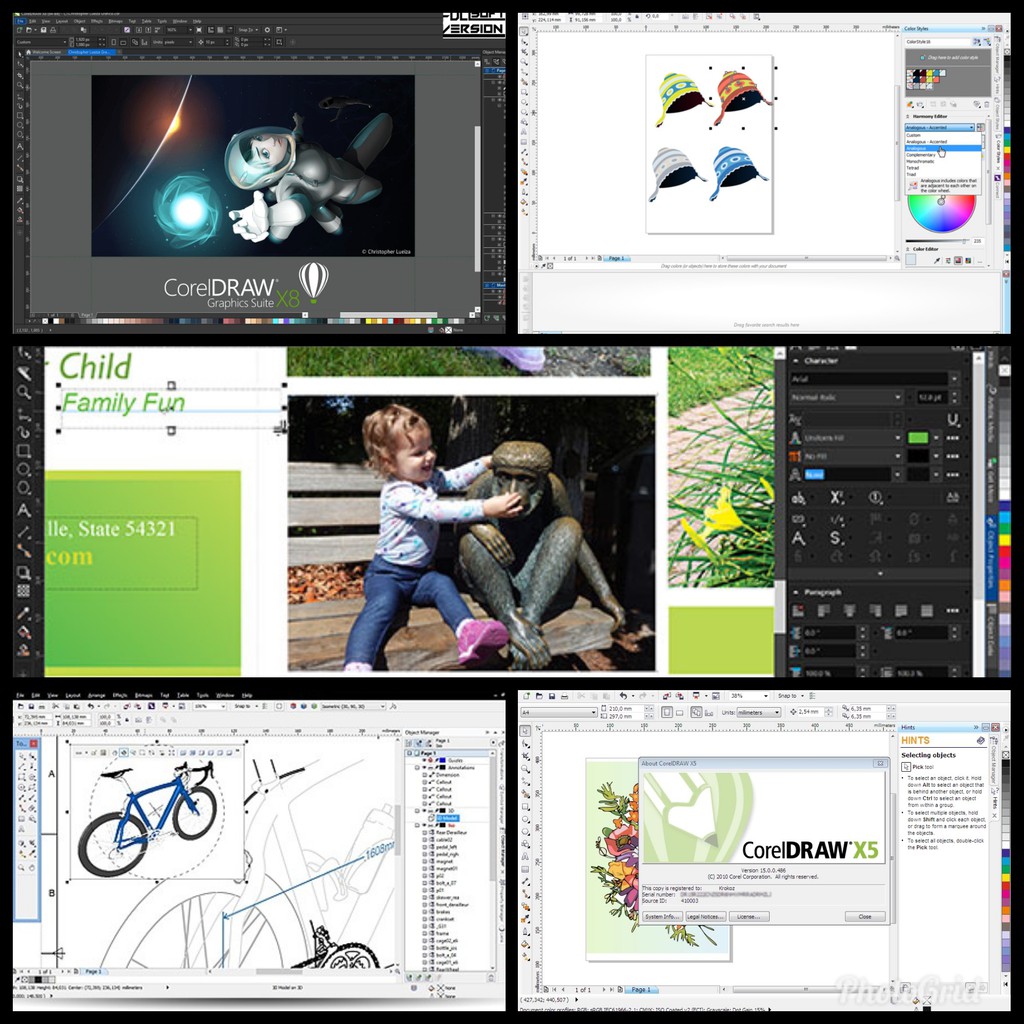Click Close button in About CorelDRAW X5
Image resolution: width=1024 pixels, height=1024 pixels.
tap(865, 917)
